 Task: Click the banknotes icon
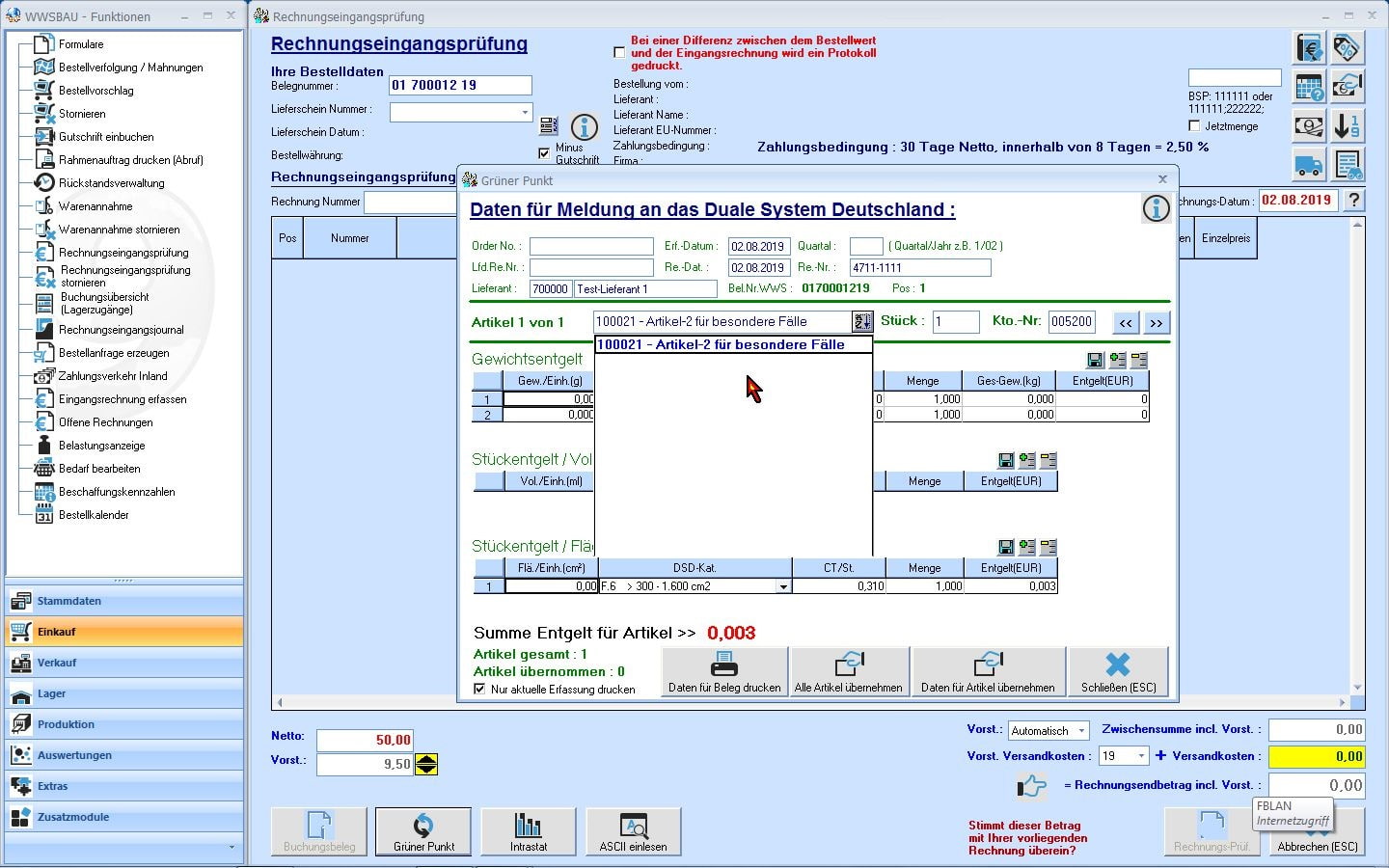pos(1309,125)
